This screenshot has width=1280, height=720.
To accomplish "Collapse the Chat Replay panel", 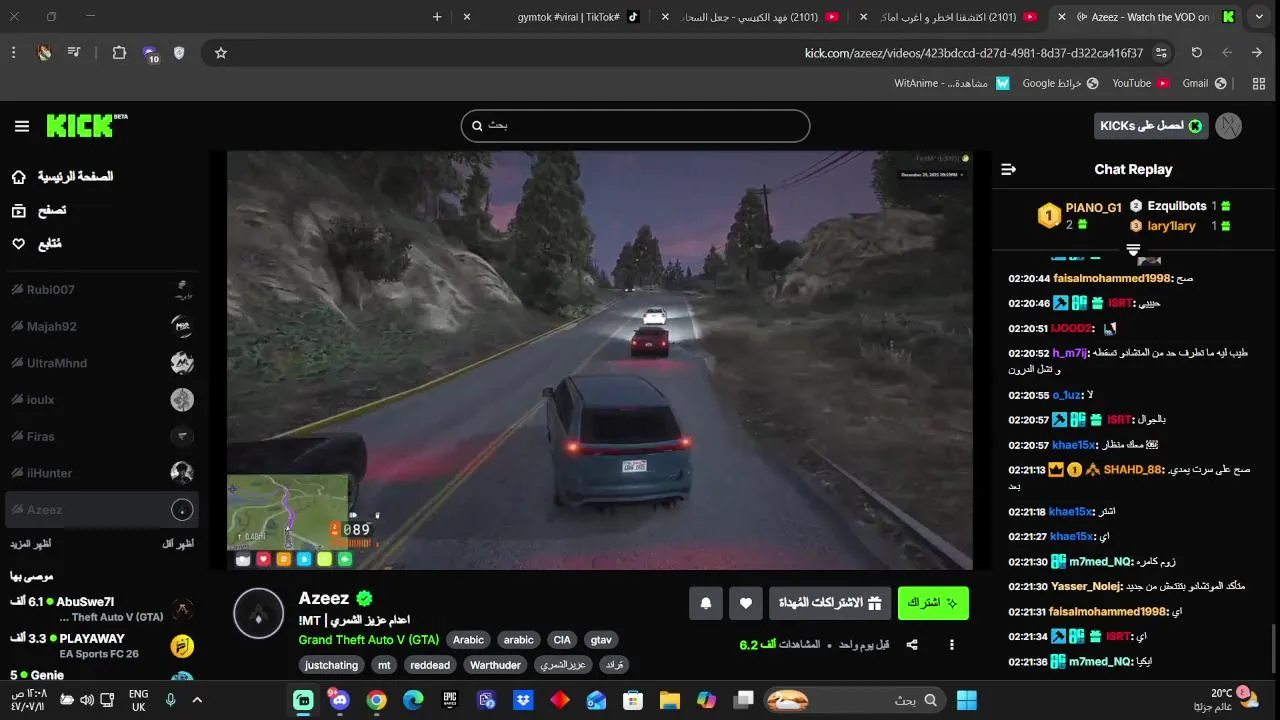I will pyautogui.click(x=1008, y=170).
